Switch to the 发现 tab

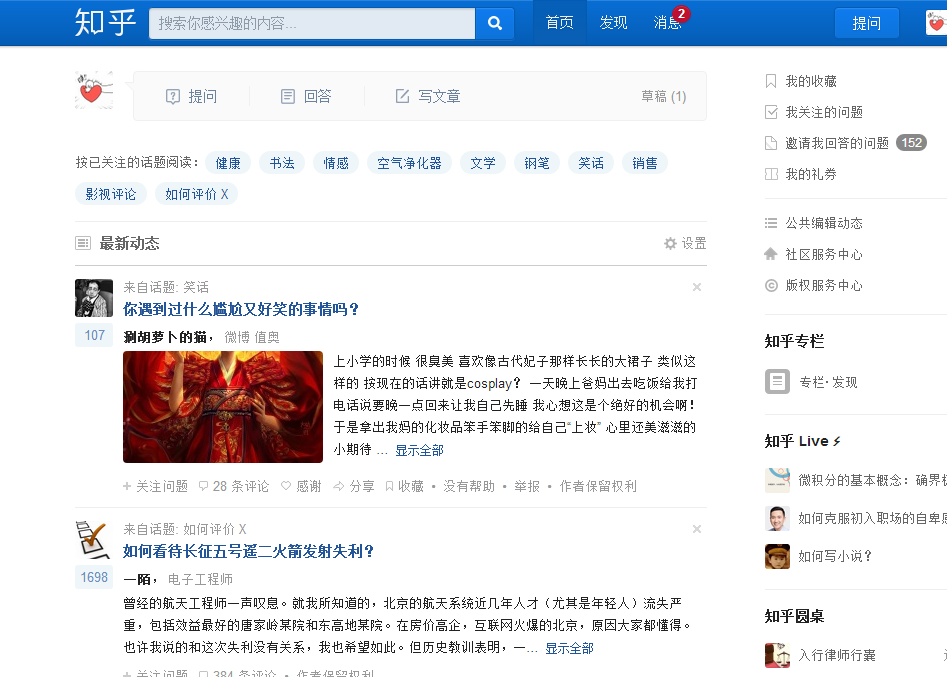pos(612,22)
